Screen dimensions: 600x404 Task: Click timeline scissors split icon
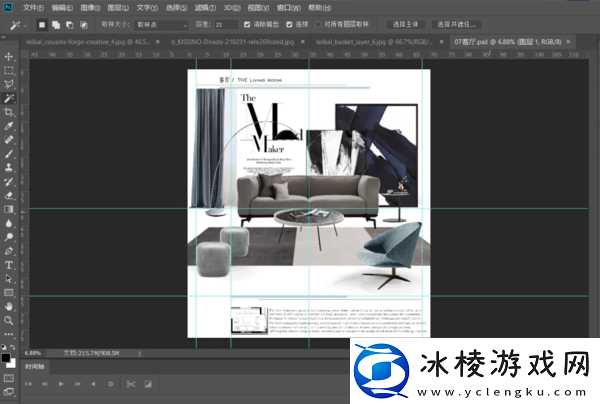click(131, 384)
